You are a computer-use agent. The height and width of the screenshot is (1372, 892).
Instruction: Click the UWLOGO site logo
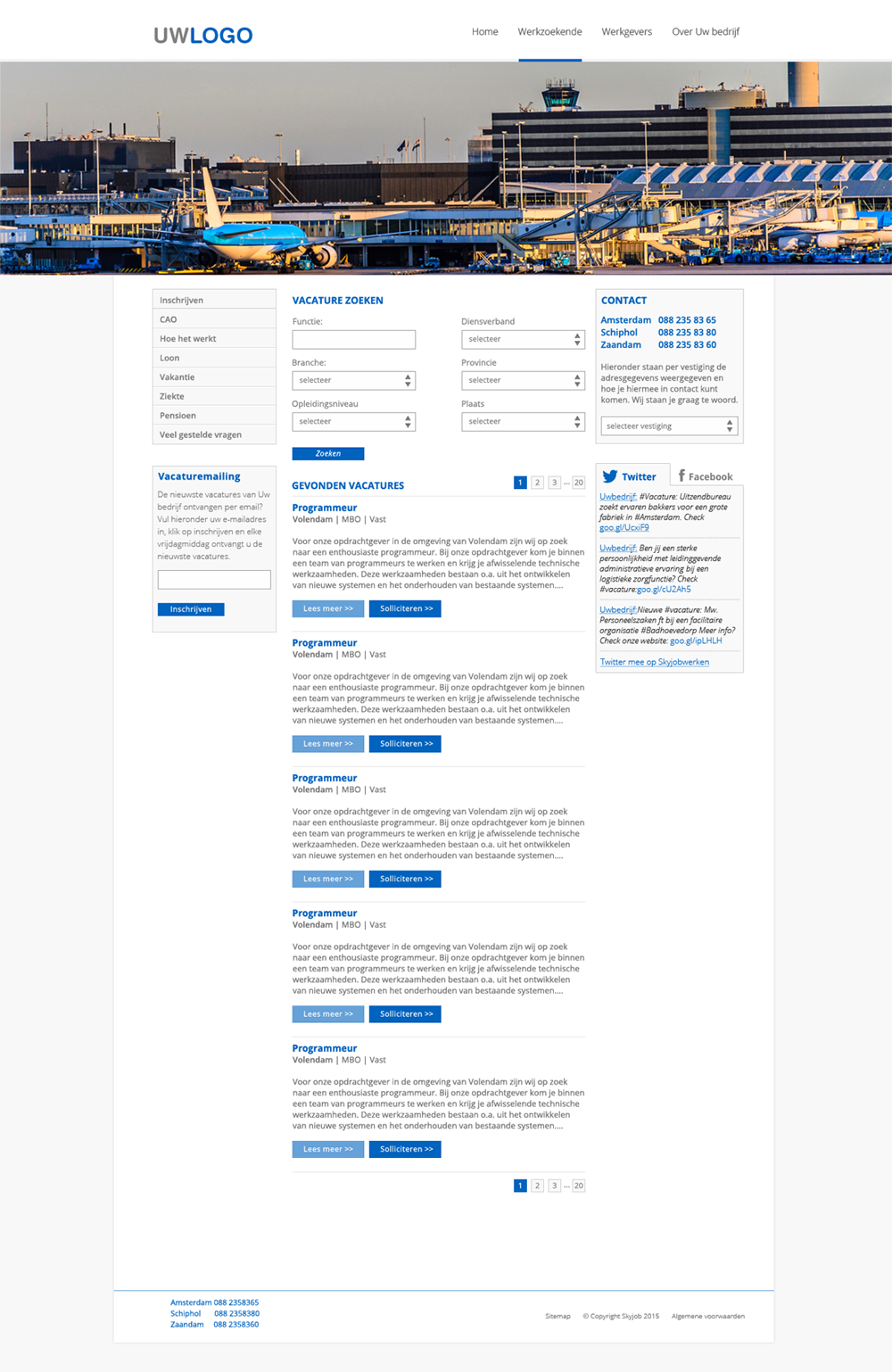tap(203, 35)
